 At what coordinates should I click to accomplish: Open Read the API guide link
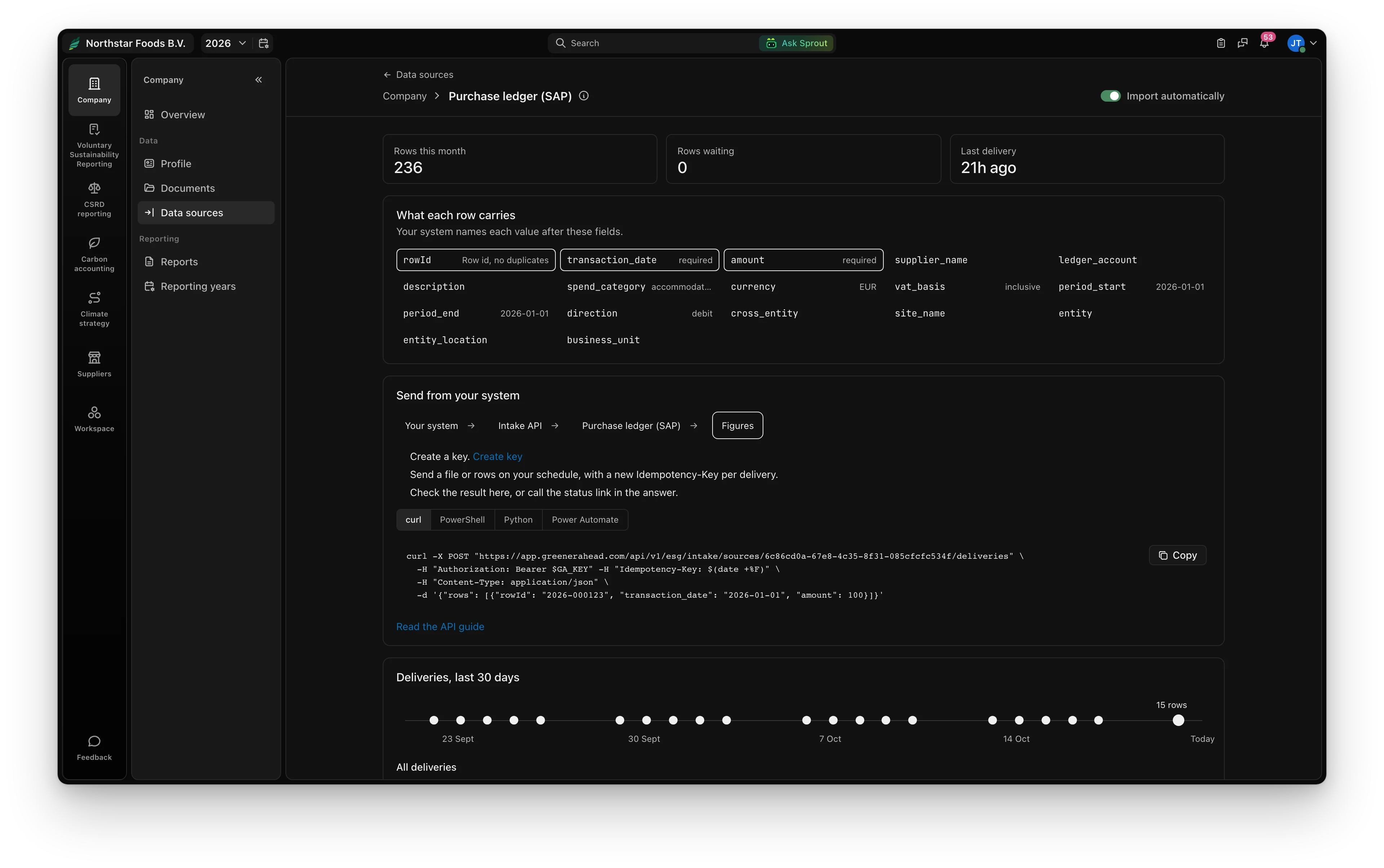tap(440, 626)
